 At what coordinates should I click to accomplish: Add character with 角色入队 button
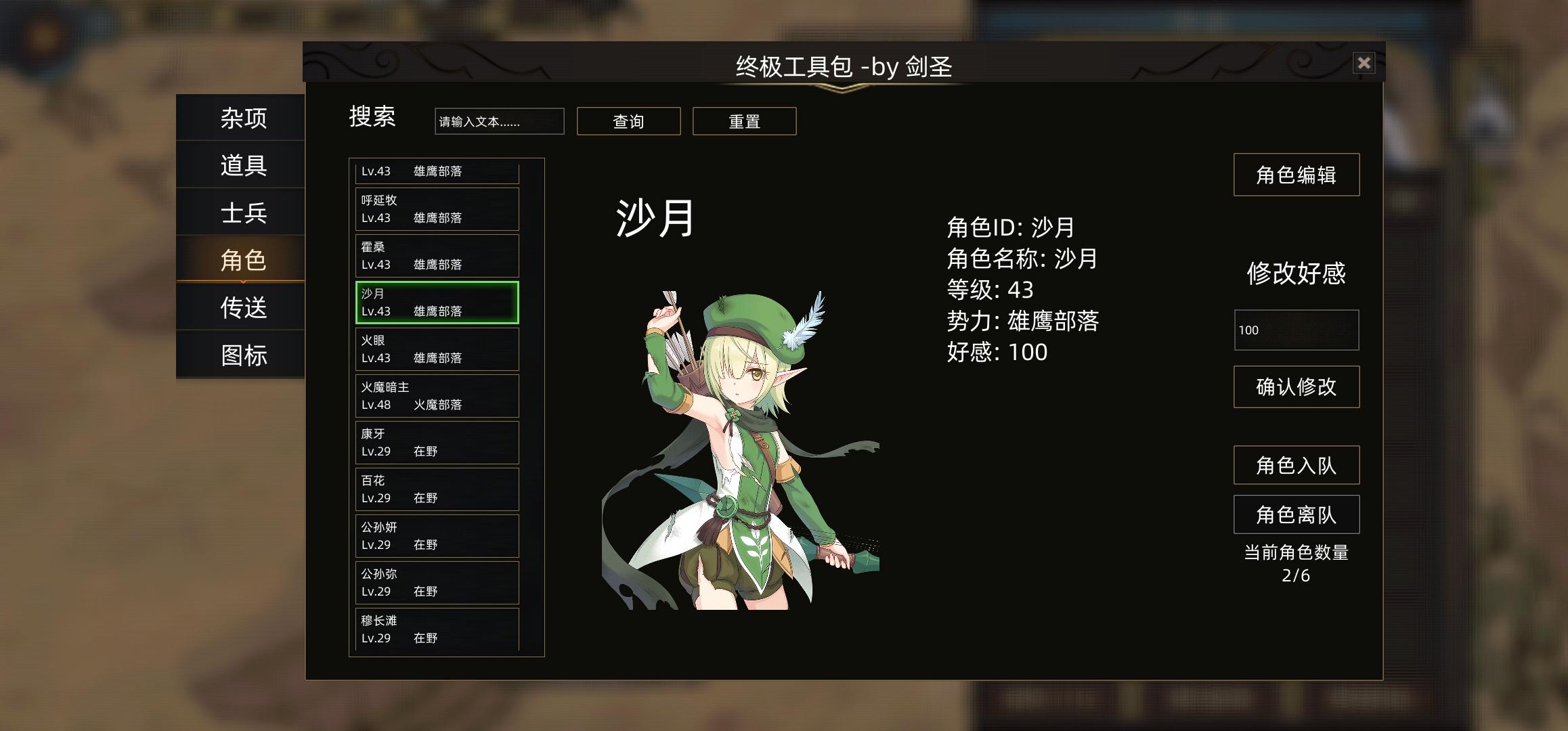[1296, 465]
